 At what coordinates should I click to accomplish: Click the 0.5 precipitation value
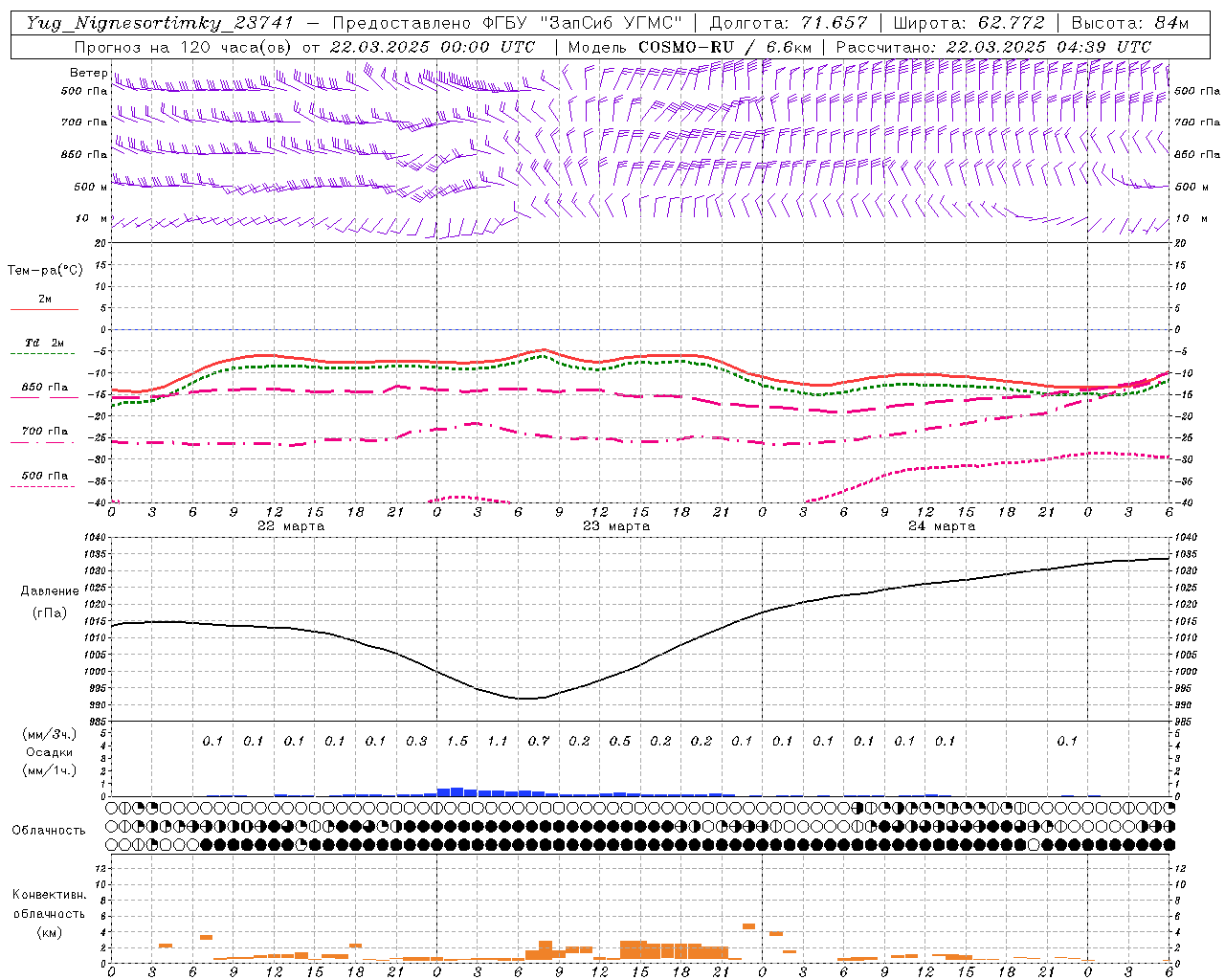click(620, 741)
